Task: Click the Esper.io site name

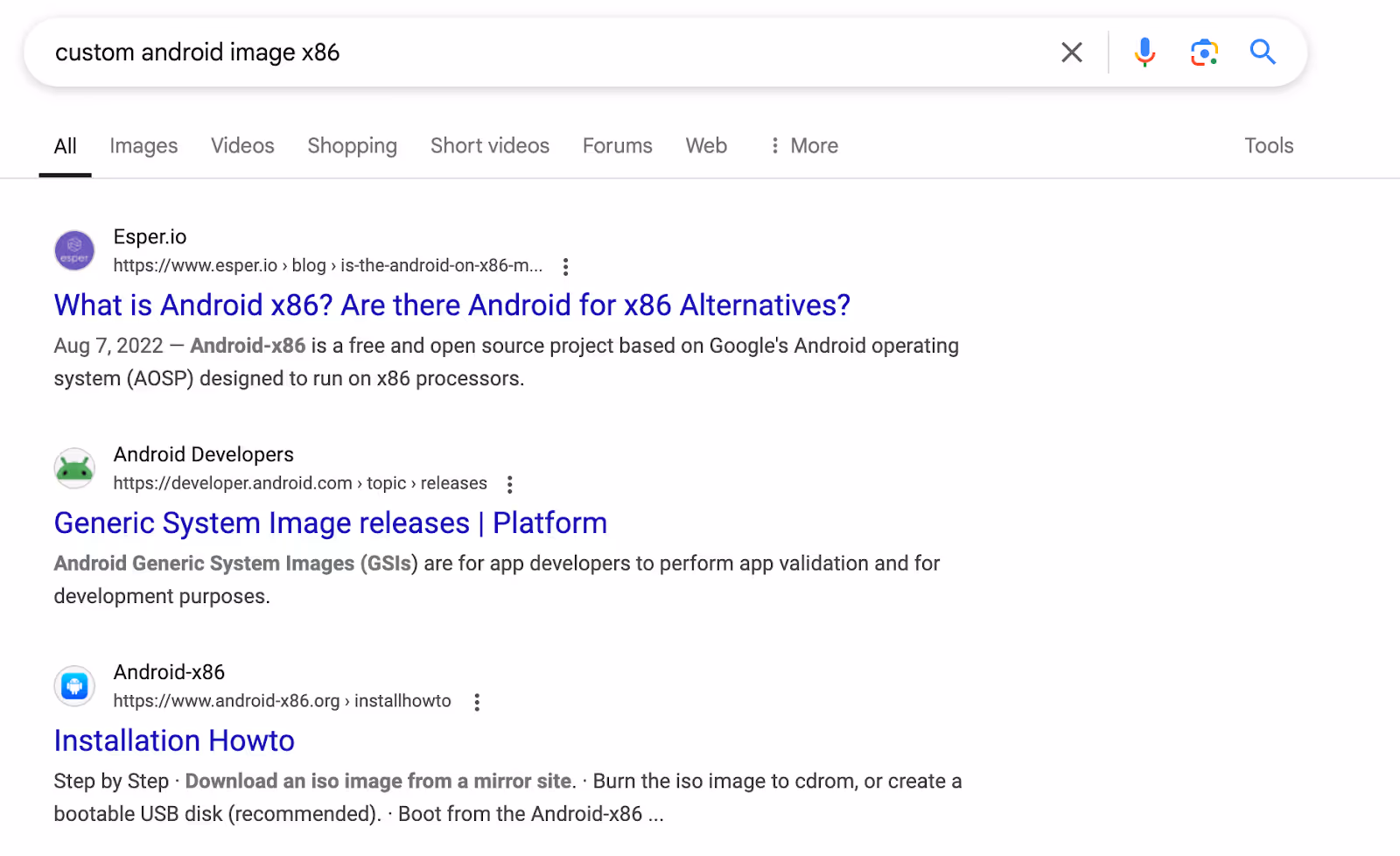Action: (150, 236)
